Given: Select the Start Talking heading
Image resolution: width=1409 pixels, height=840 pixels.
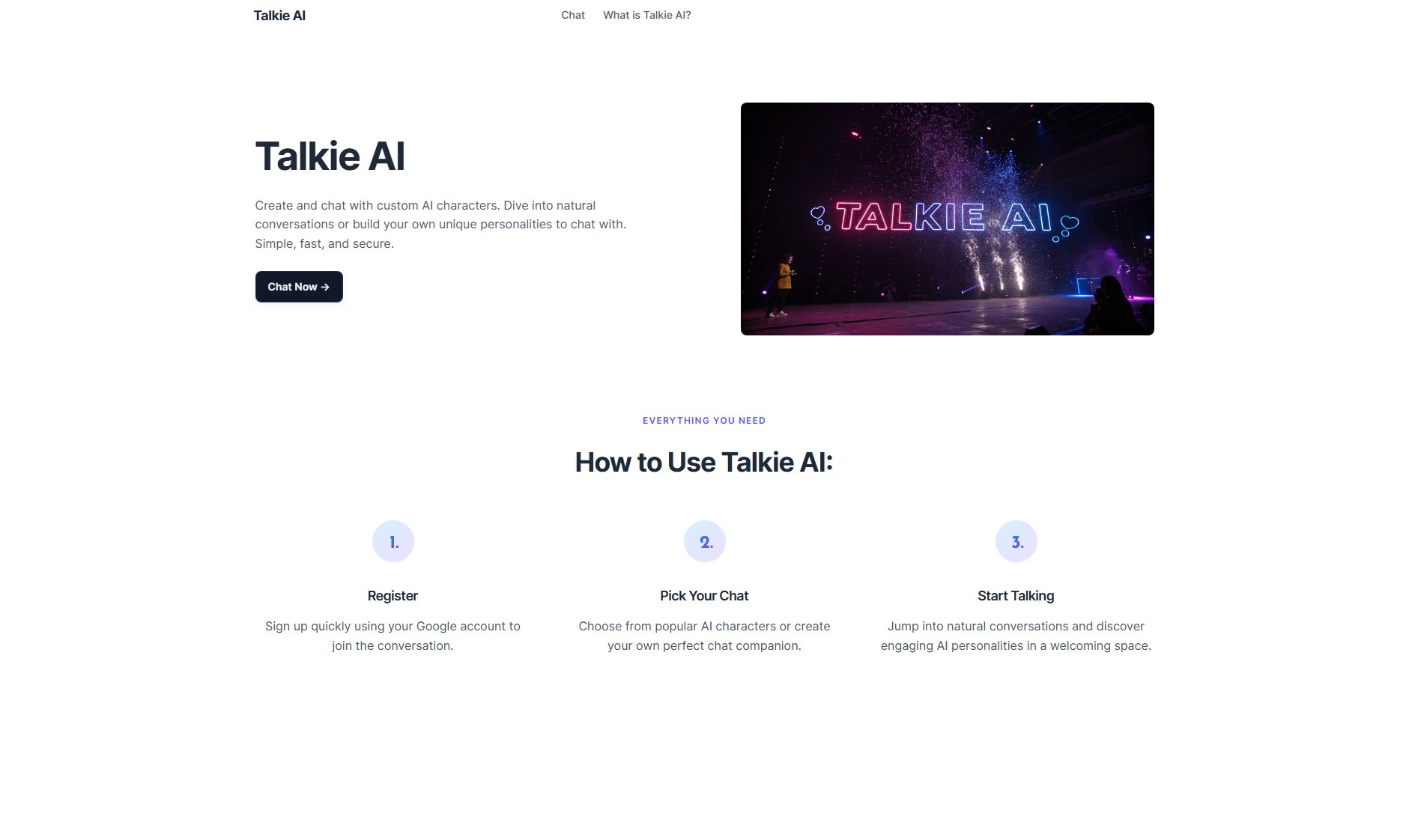Looking at the screenshot, I should (1016, 596).
